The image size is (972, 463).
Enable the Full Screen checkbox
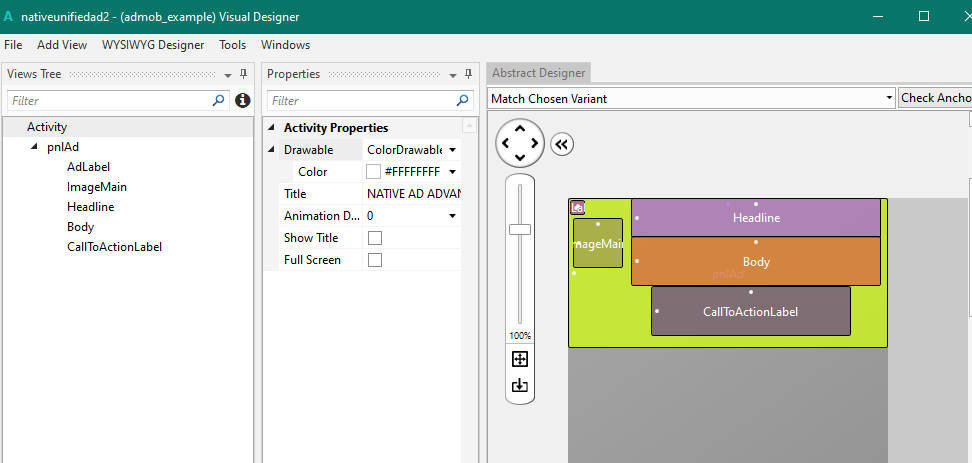375,260
